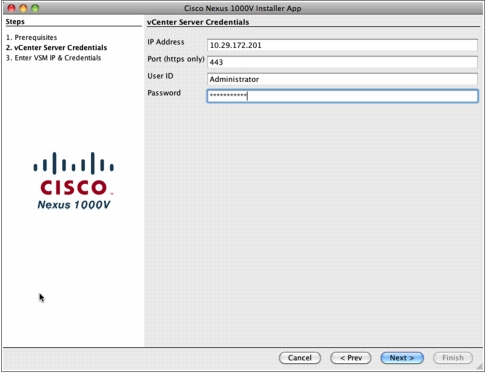Click the window resize grip icon
This screenshot has width=488, height=375.
click(x=480, y=367)
